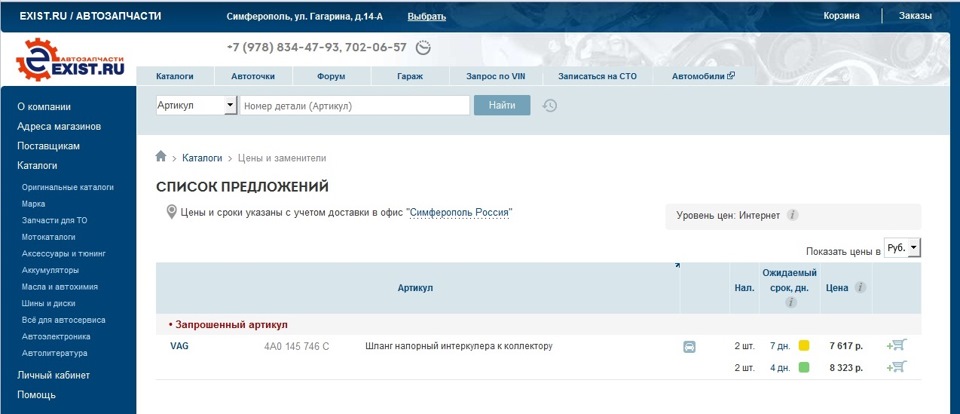The width and height of the screenshot is (960, 414).
Task: Open Поставщикам in sidebar
Action: [x=48, y=146]
